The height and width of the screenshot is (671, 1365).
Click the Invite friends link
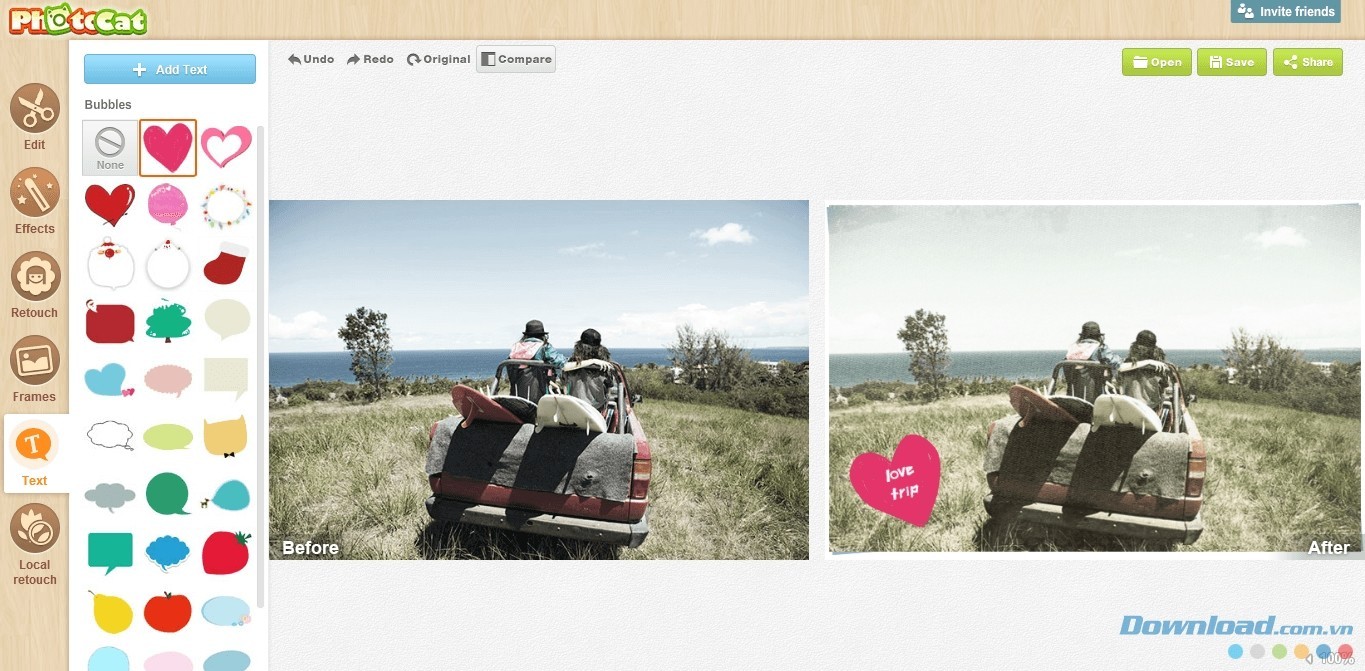pos(1286,12)
